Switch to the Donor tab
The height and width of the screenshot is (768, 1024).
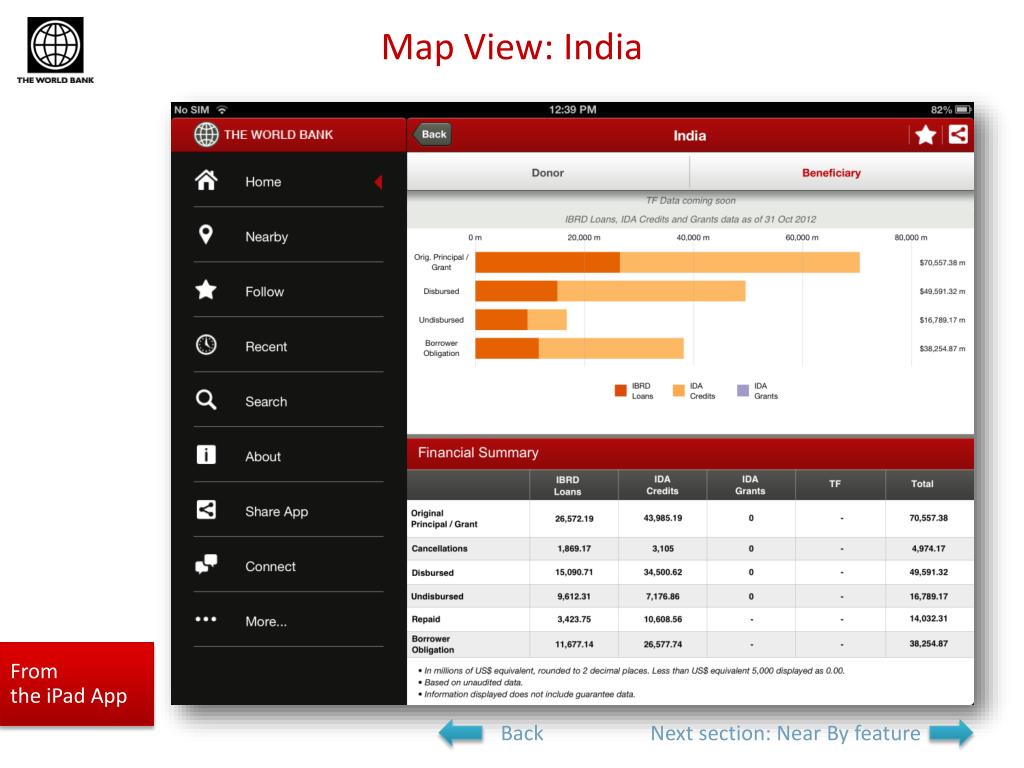coord(548,172)
